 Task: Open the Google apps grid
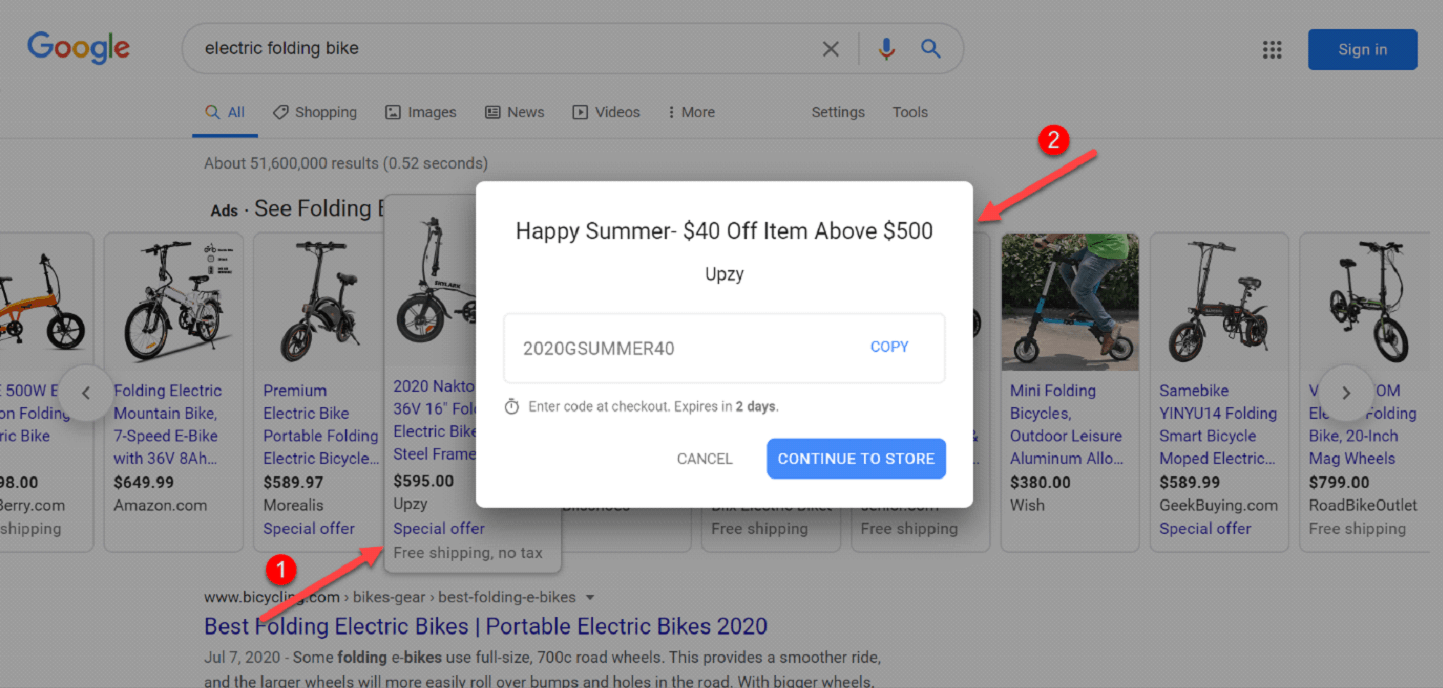click(1272, 50)
